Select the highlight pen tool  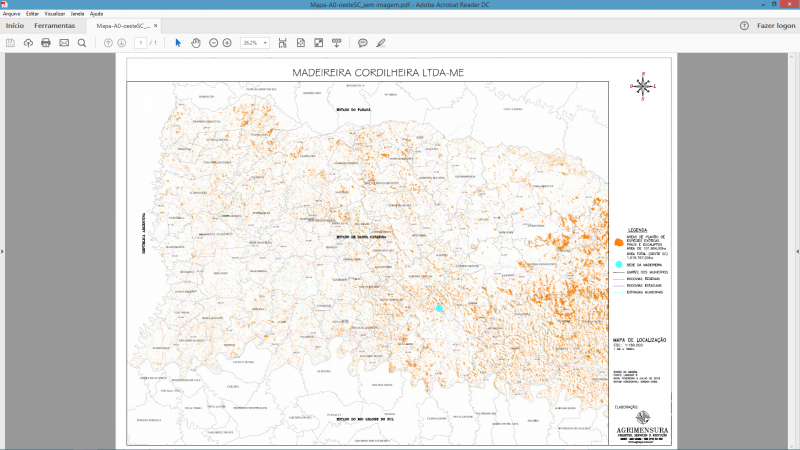click(381, 43)
